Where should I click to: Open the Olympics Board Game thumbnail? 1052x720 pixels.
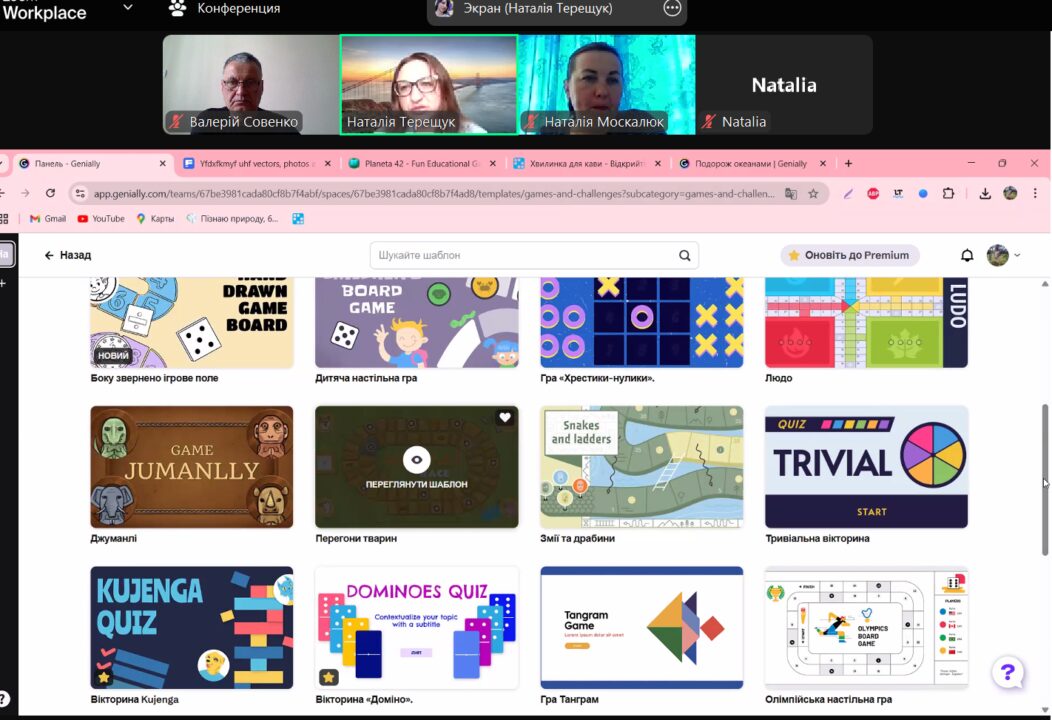866,627
